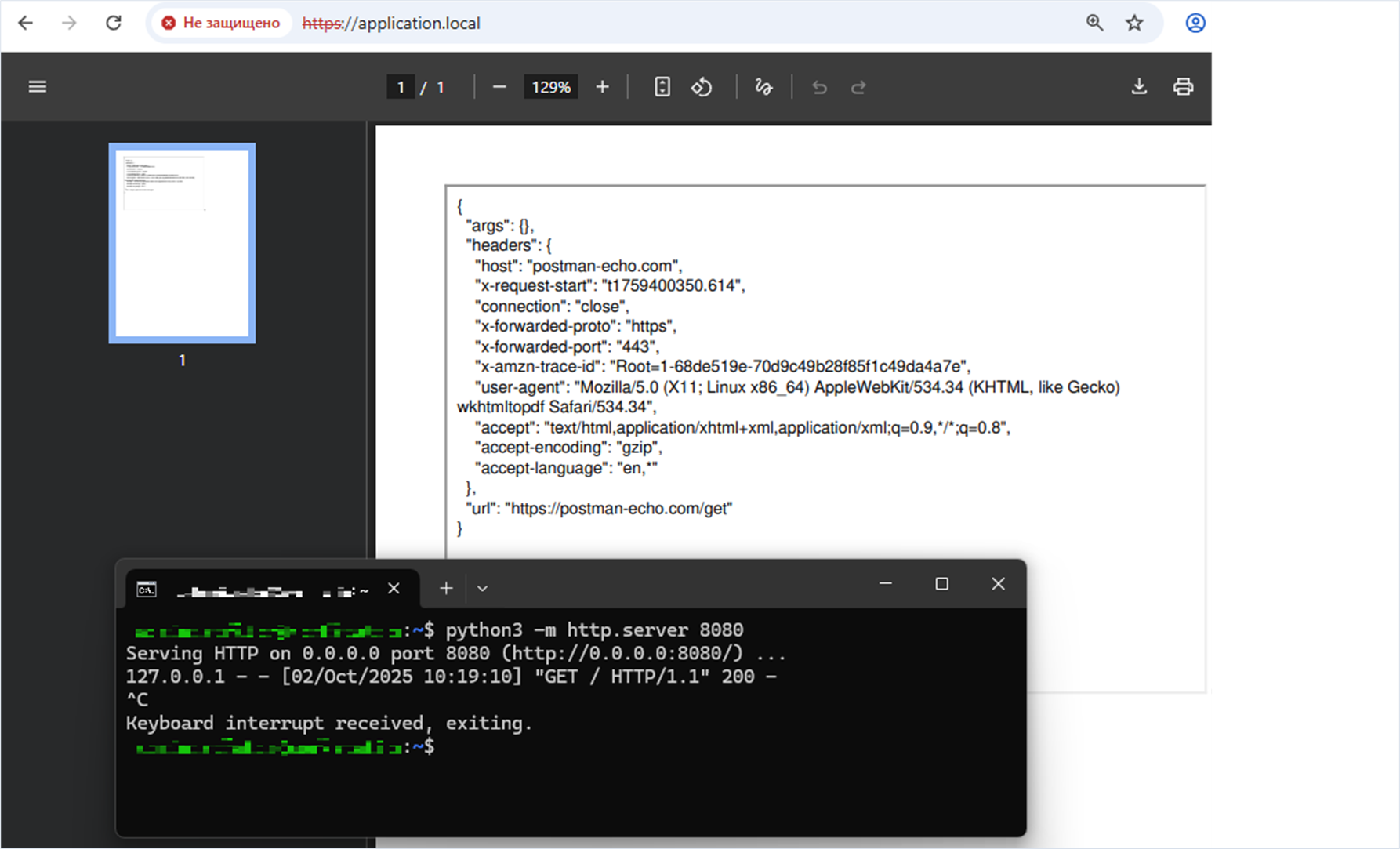Open browser zoom magnifier icon
Image resolution: width=1400 pixels, height=849 pixels.
coord(1094,23)
